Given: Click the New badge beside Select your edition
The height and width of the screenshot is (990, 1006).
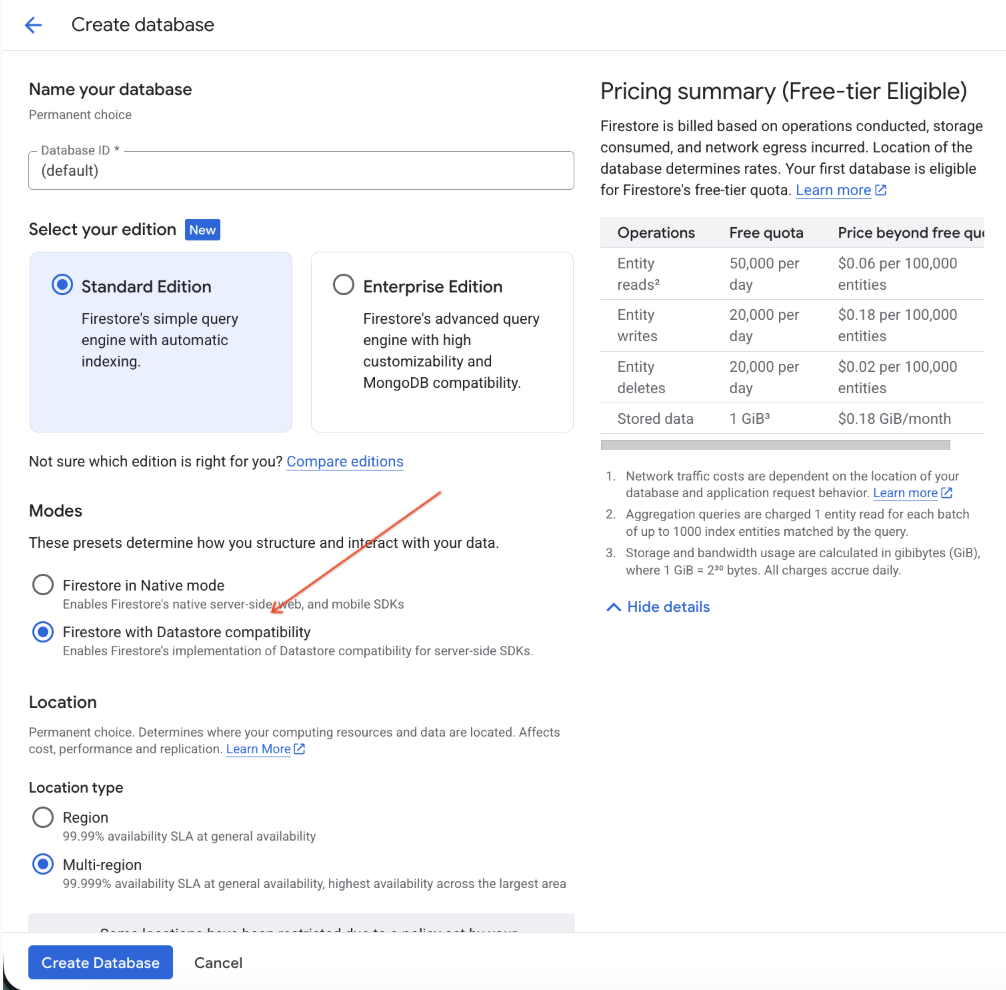Looking at the screenshot, I should tap(202, 229).
